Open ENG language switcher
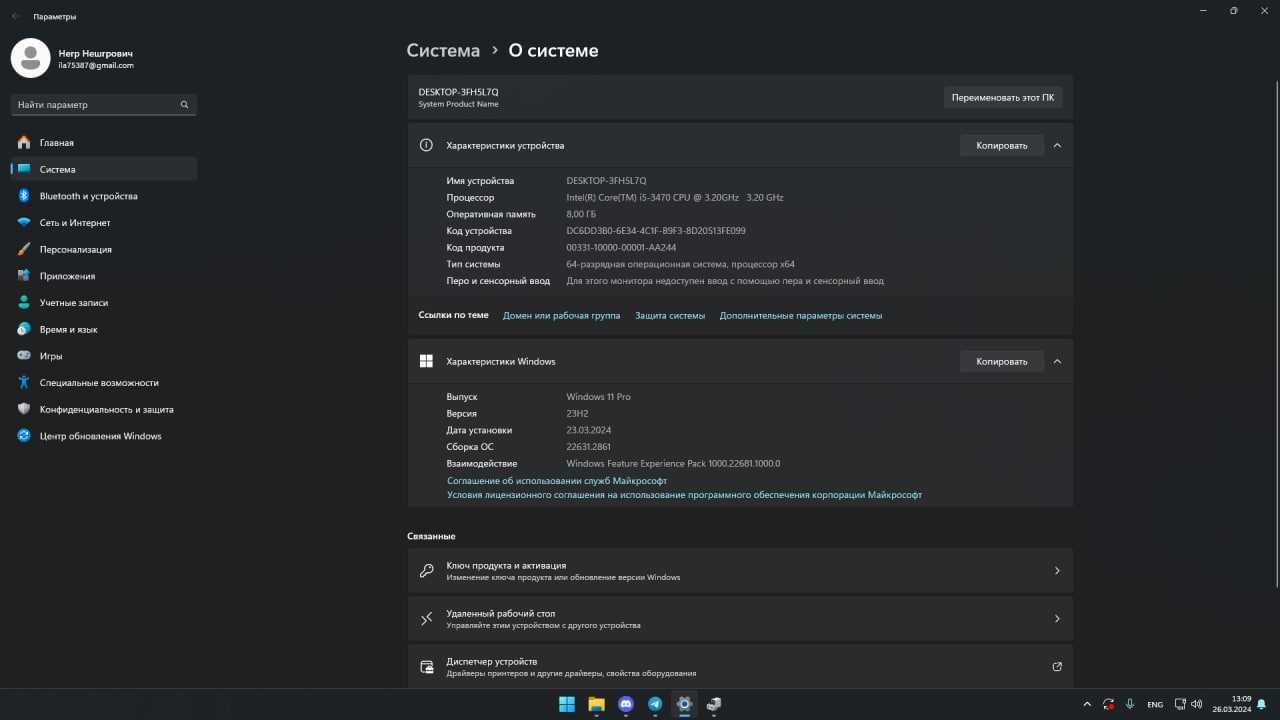1280x720 pixels. point(1155,705)
